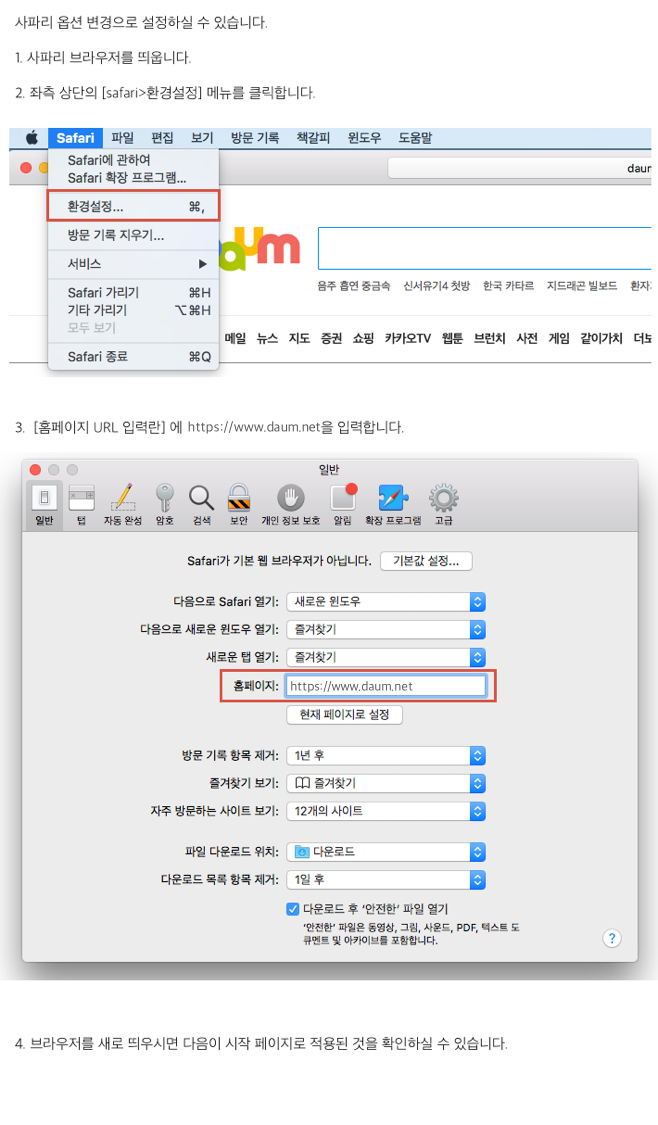Click the book icon in 즐겨찾기 보기 field
This screenshot has width=658, height=1125.
point(303,783)
